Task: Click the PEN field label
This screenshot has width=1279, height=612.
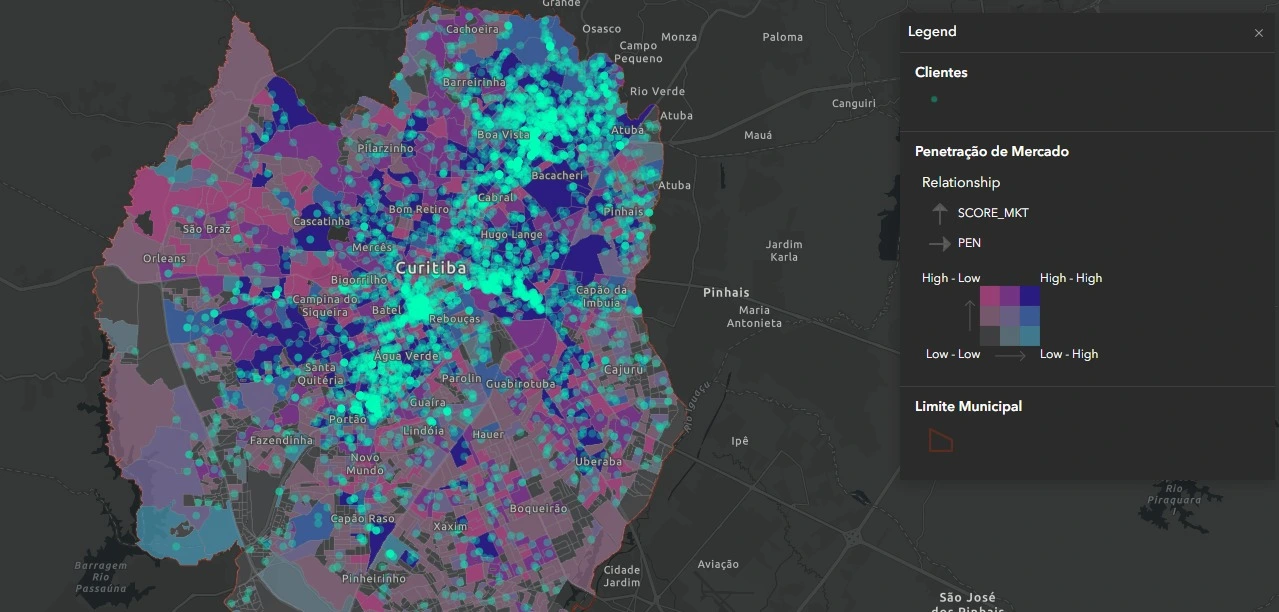Action: 969,243
